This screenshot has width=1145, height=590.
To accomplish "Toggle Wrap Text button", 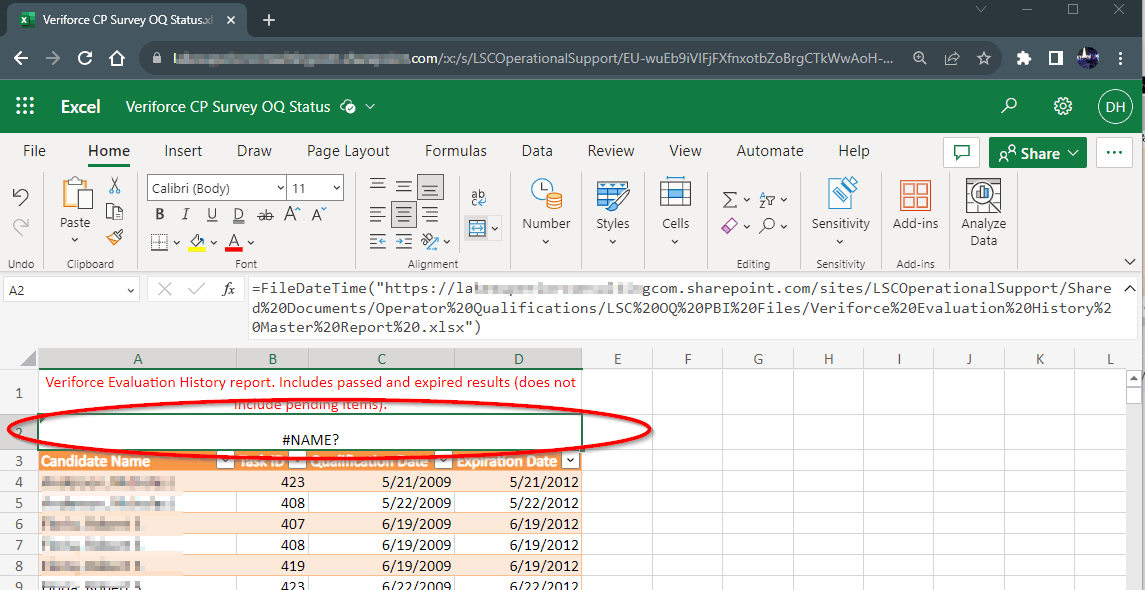I will tap(479, 197).
